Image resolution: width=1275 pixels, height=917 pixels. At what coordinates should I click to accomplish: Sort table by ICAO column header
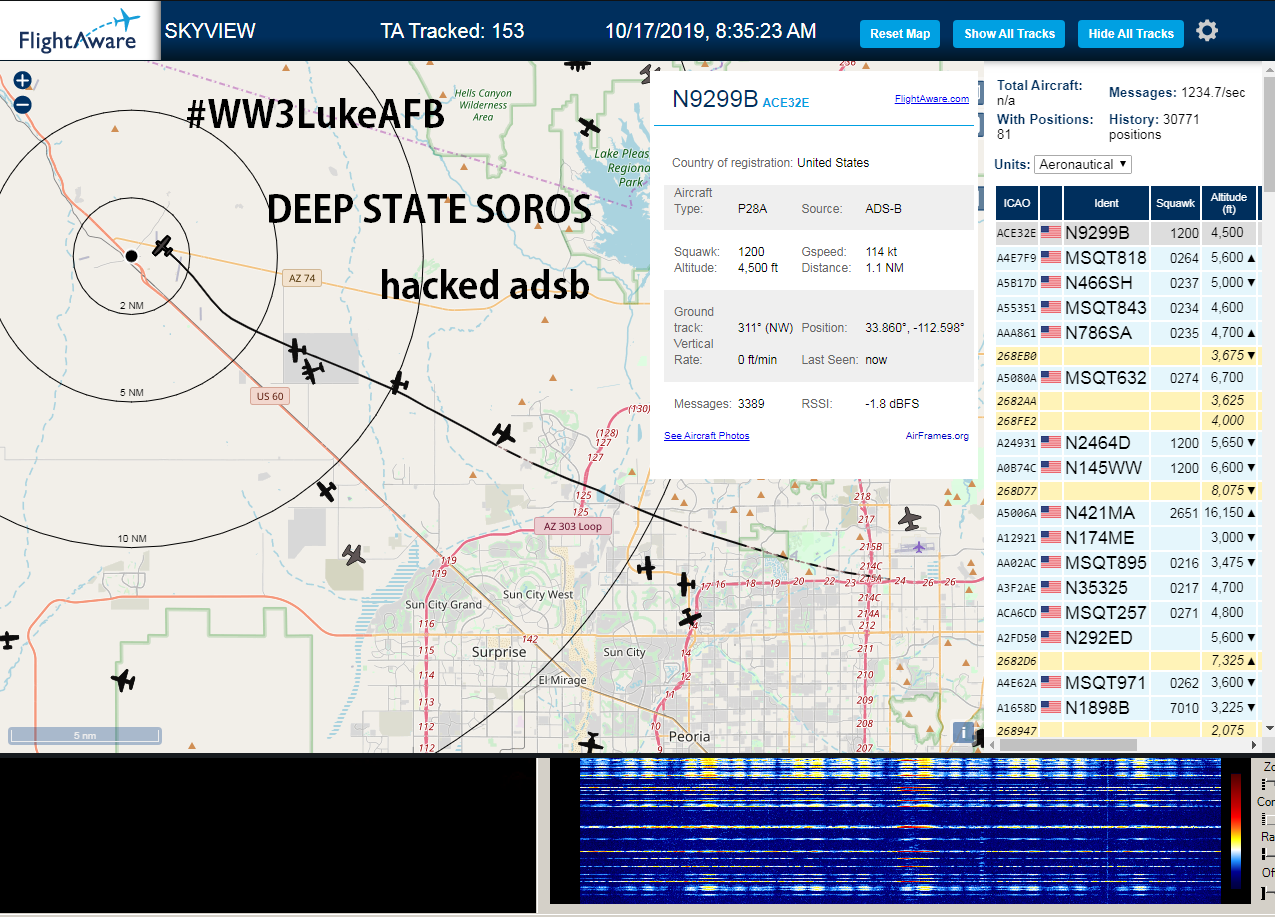(1016, 203)
